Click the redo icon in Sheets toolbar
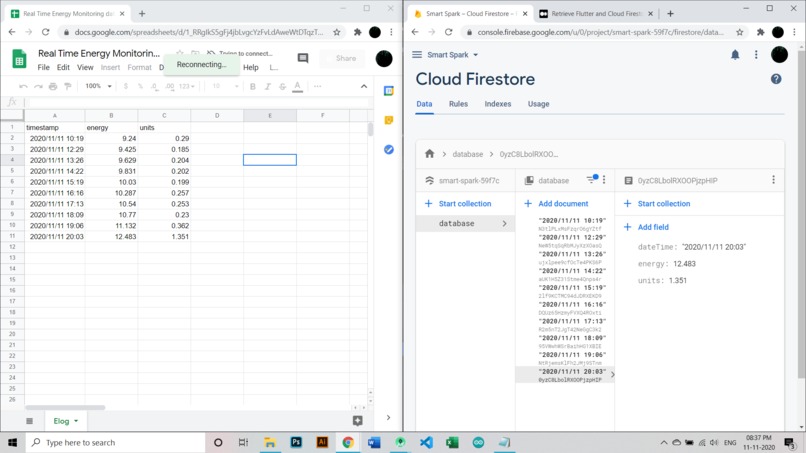The height and width of the screenshot is (453, 806). [38, 86]
